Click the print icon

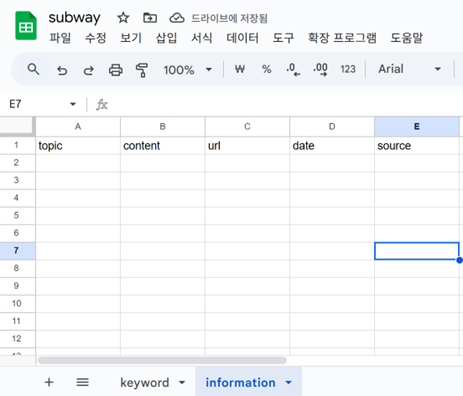pos(116,70)
